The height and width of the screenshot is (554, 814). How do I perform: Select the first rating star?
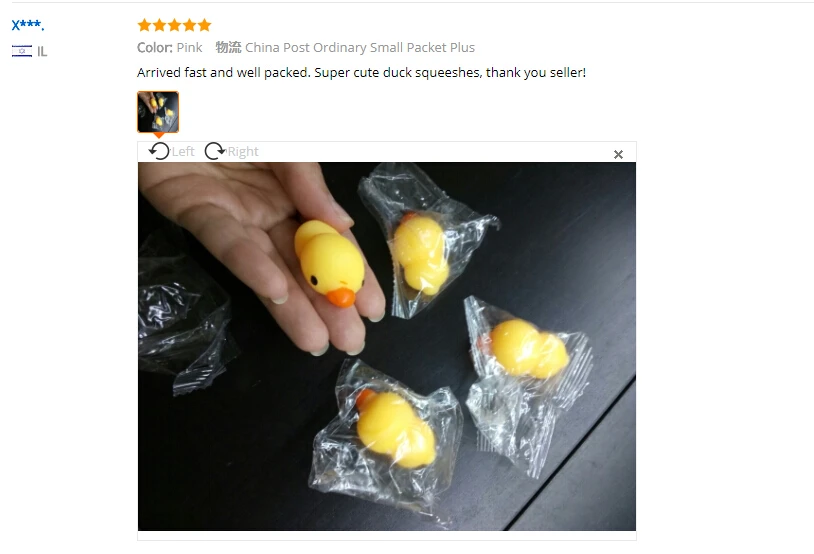point(144,25)
